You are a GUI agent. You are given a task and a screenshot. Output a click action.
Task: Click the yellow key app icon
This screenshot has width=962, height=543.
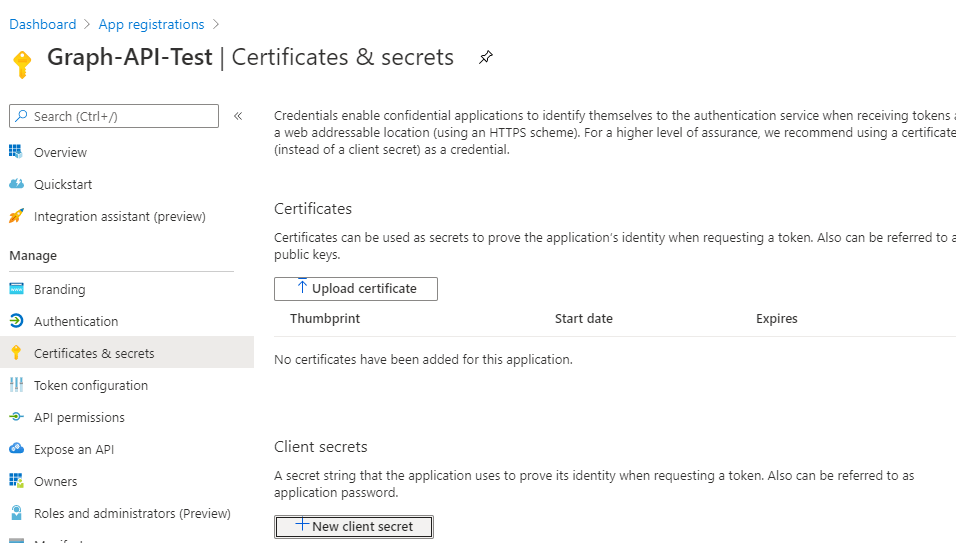(22, 64)
